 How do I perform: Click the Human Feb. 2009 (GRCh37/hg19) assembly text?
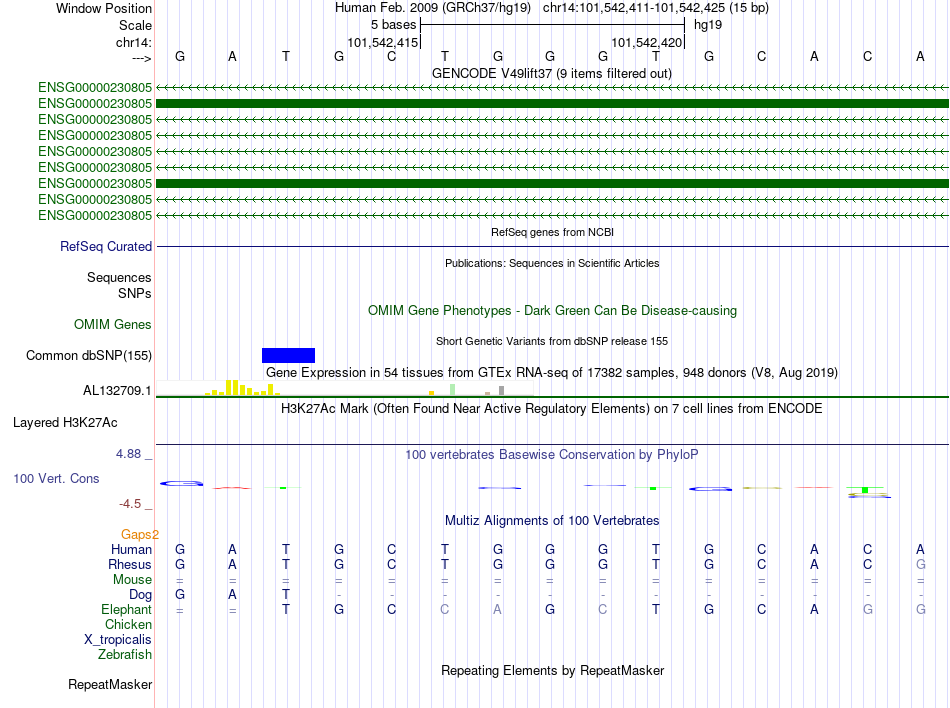(433, 8)
